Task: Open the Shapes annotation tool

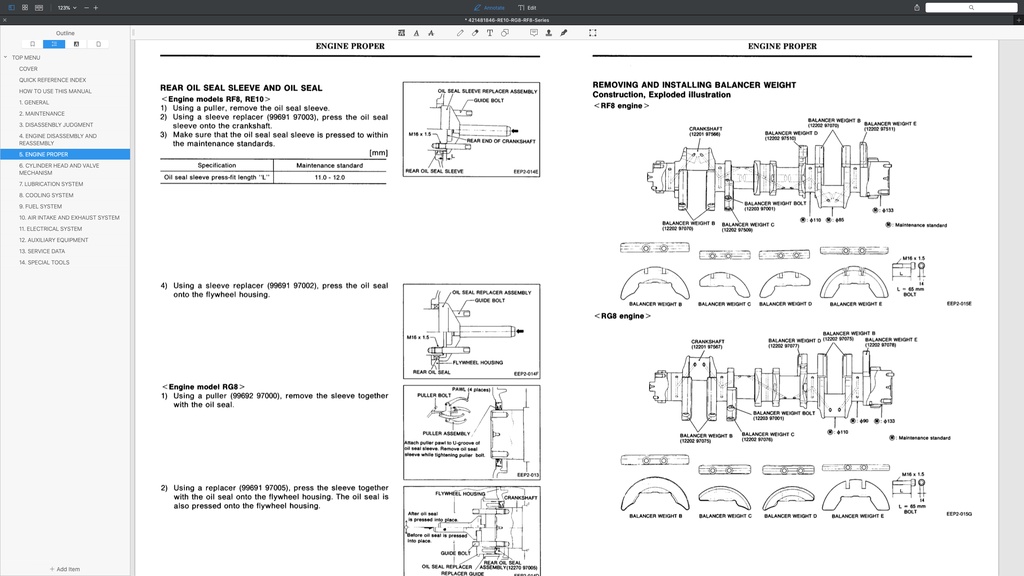Action: 506,32
